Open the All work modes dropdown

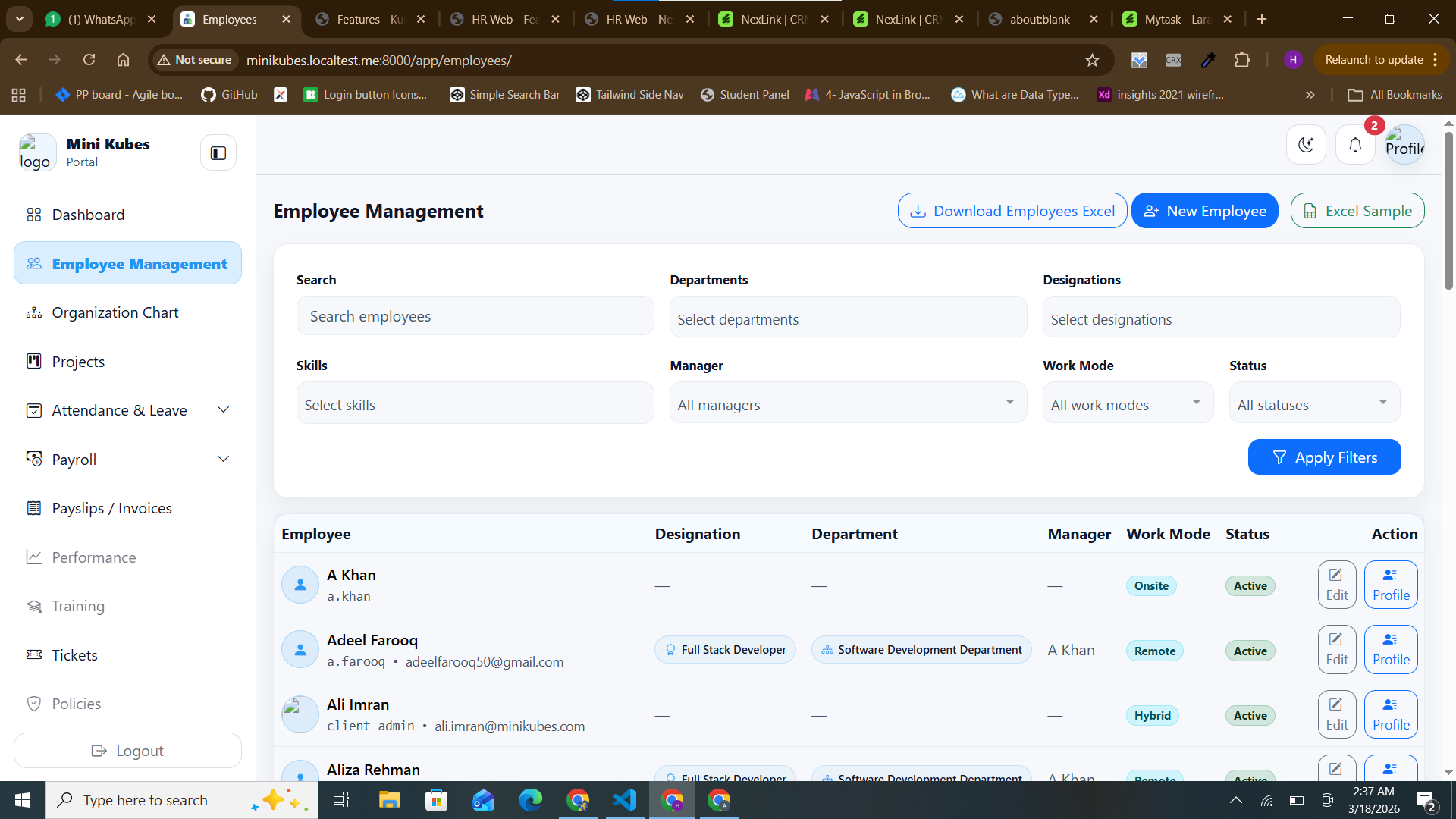[x=1128, y=403]
